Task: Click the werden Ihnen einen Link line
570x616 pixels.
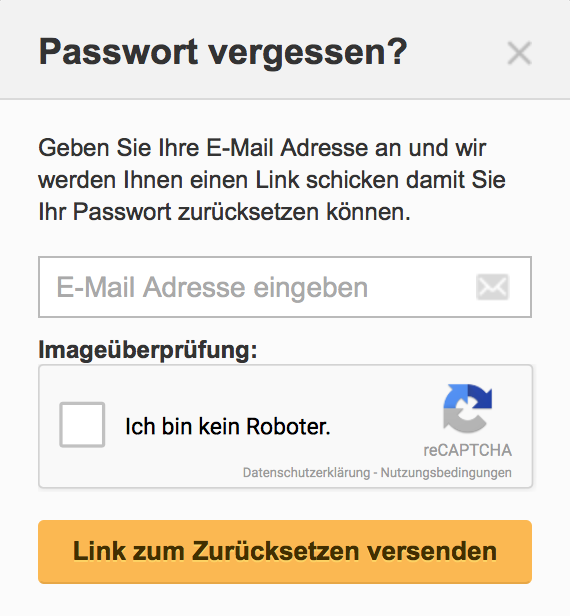Action: 272,180
